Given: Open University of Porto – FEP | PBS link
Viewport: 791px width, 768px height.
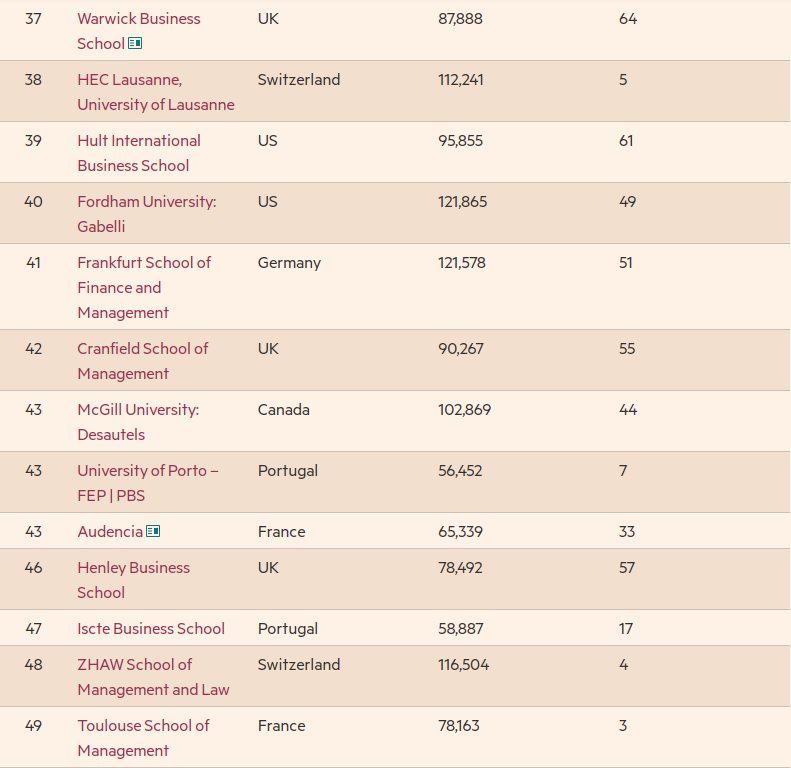Looking at the screenshot, I should pyautogui.click(x=148, y=483).
